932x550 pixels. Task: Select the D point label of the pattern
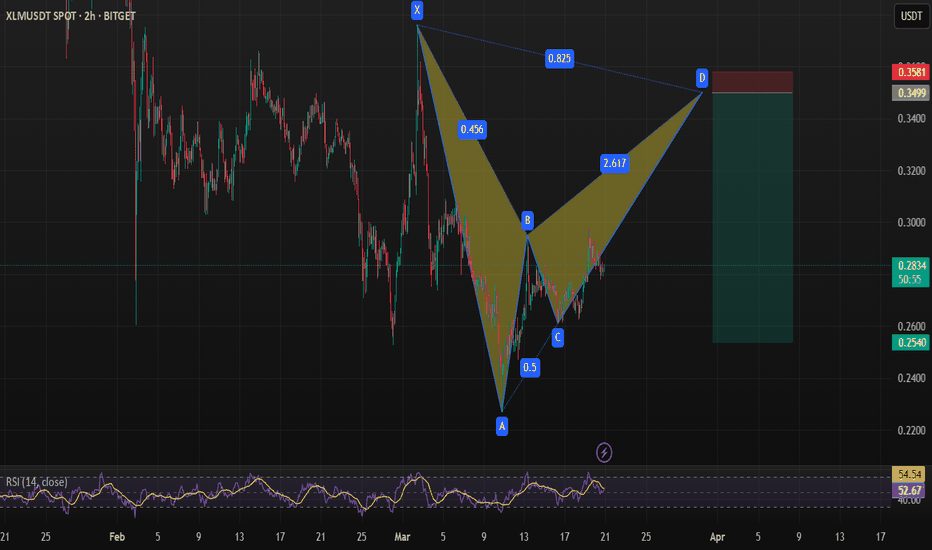coord(702,78)
